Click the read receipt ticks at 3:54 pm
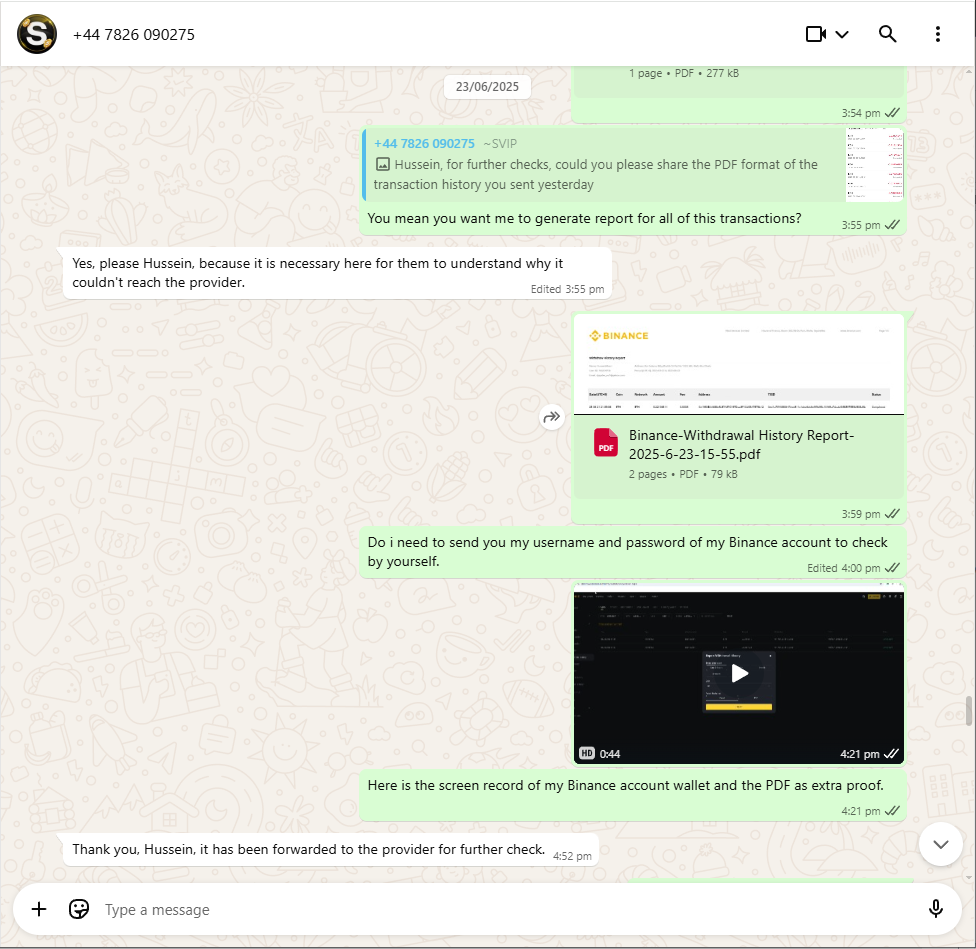Viewport: 976px width, 949px height. [x=893, y=113]
